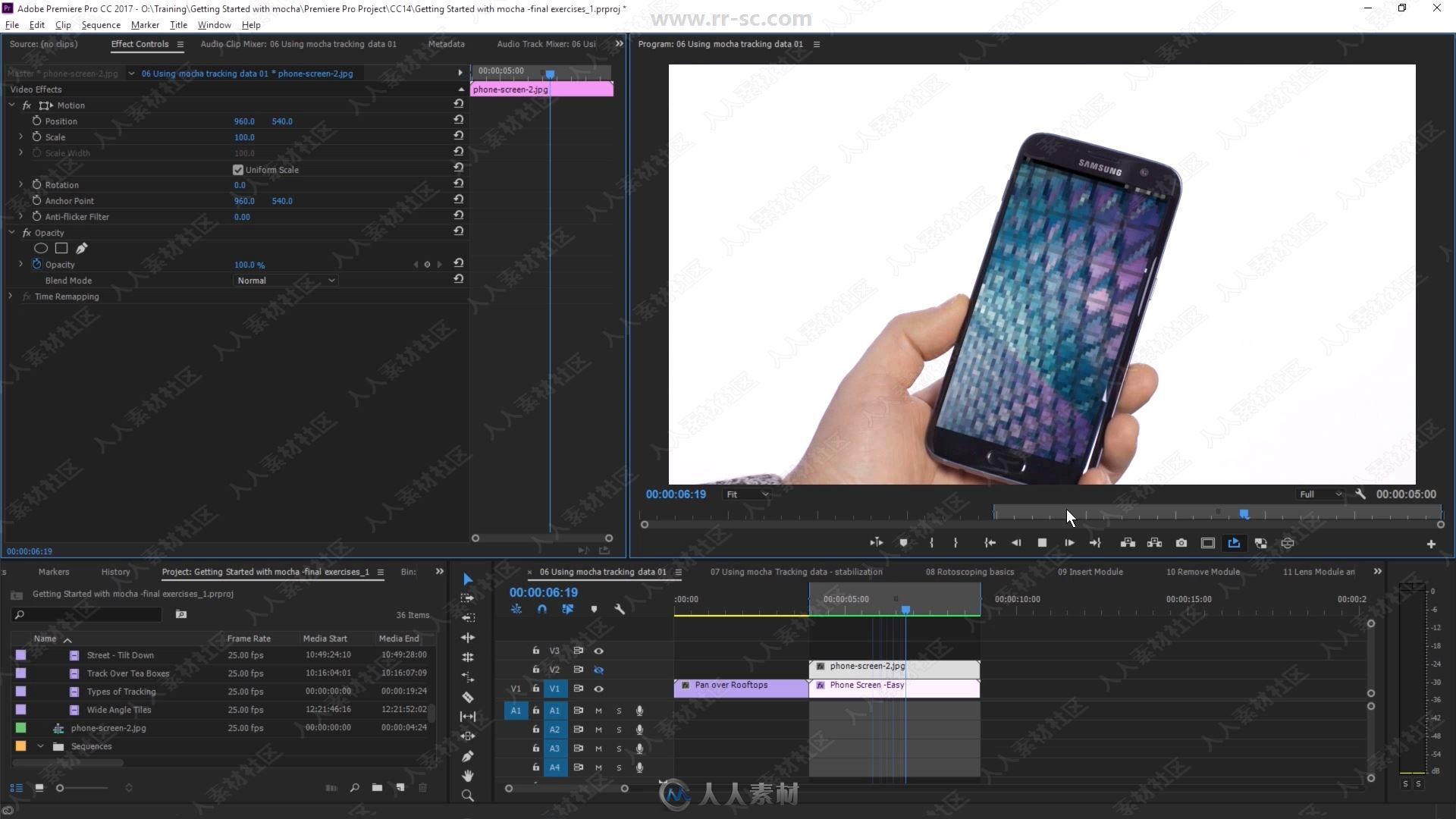This screenshot has height=819, width=1456.
Task: Open Fit zoom level dropdown
Action: tap(747, 494)
